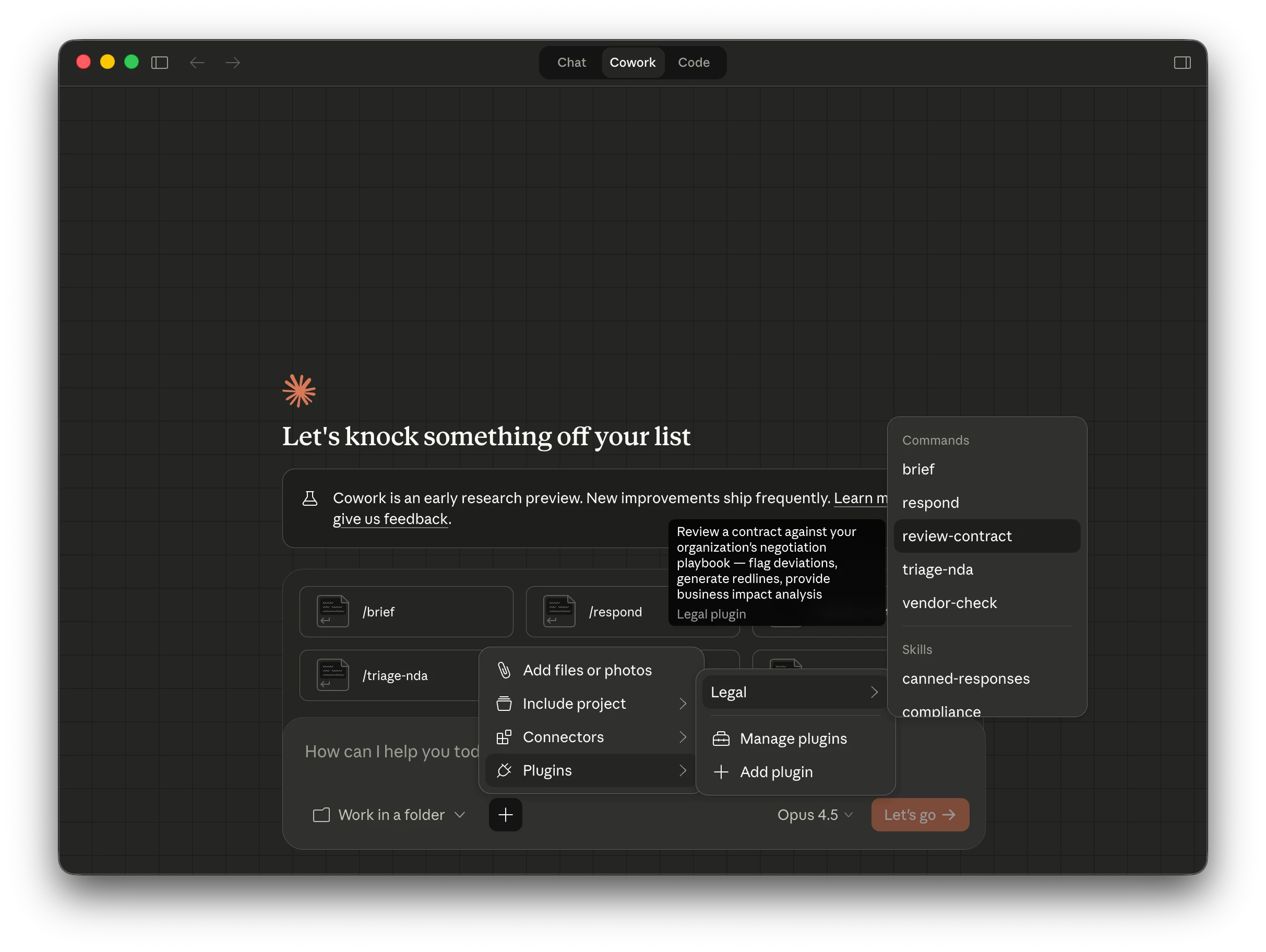1266x952 pixels.
Task: Click the back navigation arrow
Action: [x=197, y=63]
